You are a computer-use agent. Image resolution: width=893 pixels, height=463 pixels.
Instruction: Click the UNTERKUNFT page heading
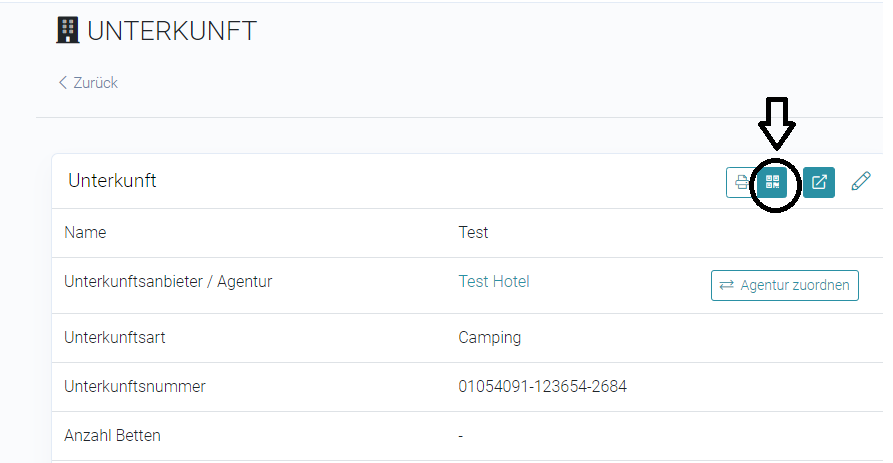172,31
